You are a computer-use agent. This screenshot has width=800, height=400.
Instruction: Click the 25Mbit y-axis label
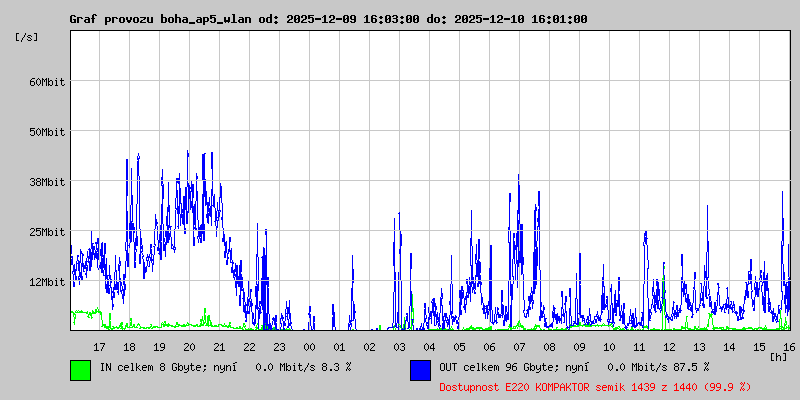click(47, 232)
